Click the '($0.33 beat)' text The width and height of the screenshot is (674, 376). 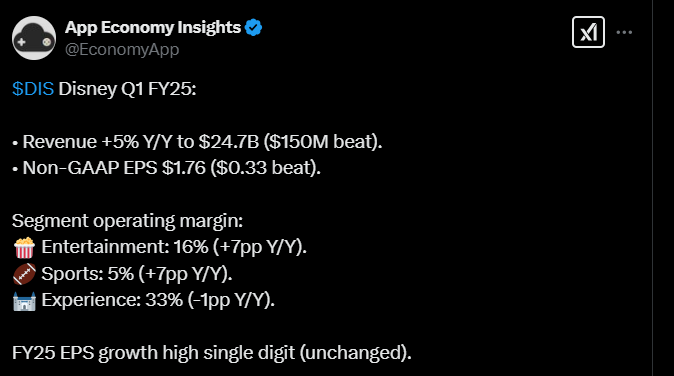pyautogui.click(x=266, y=168)
